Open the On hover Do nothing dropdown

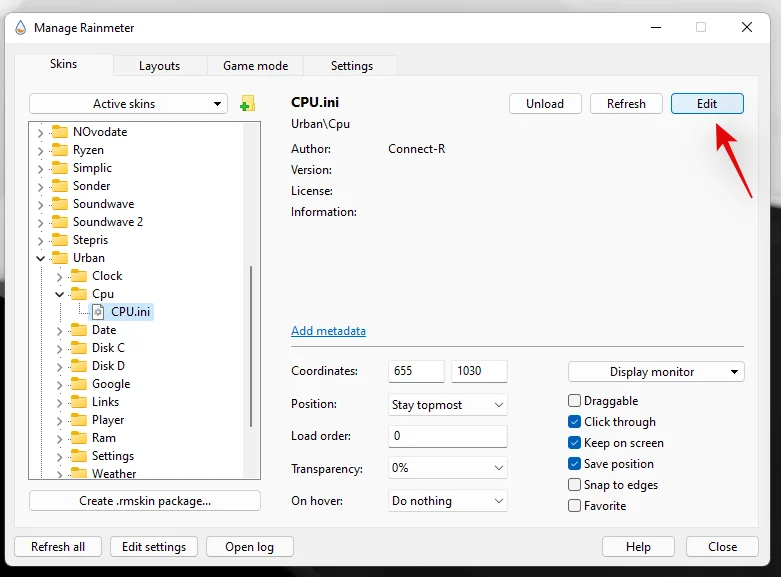tap(447, 501)
